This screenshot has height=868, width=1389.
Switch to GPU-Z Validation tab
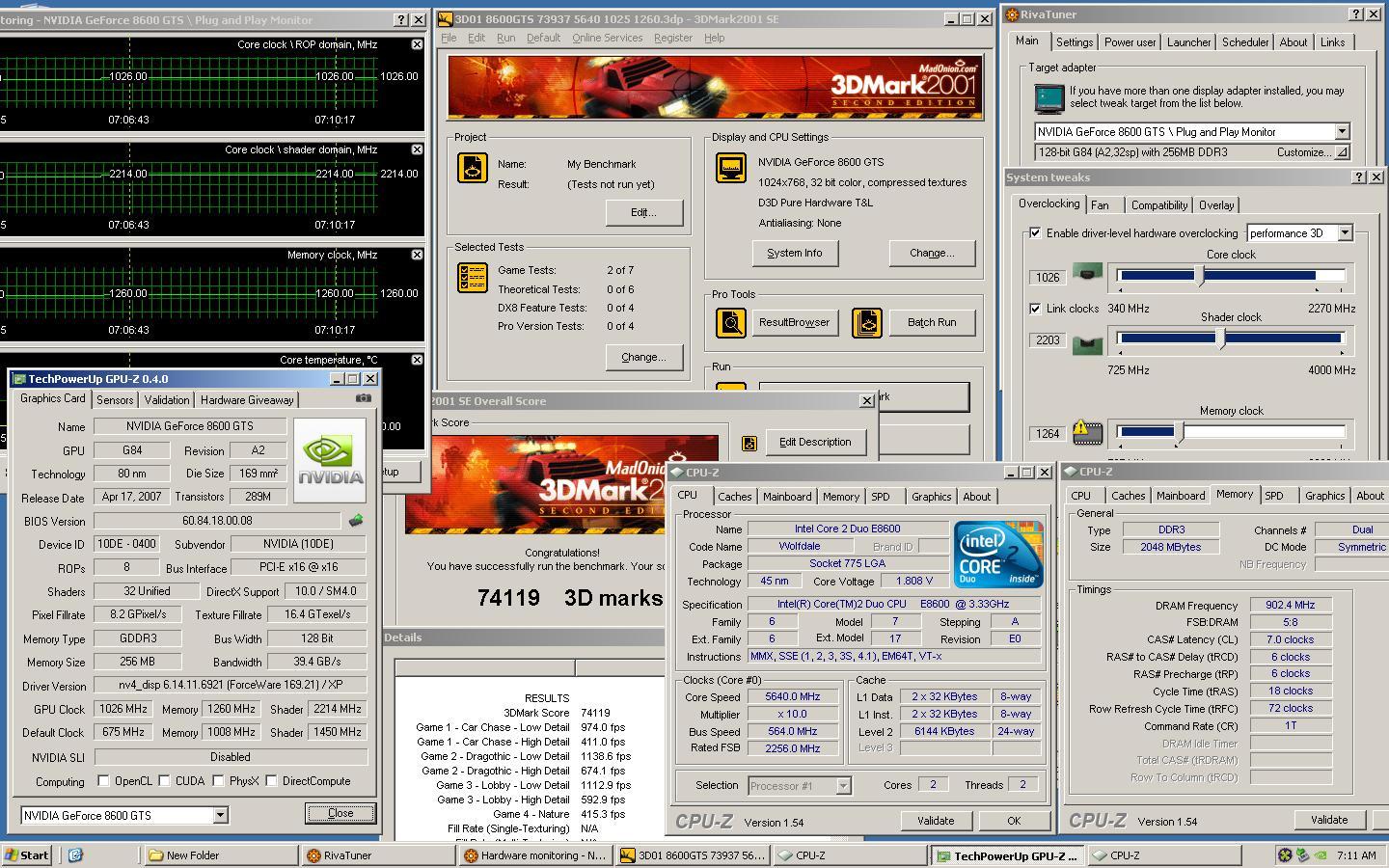pos(167,400)
